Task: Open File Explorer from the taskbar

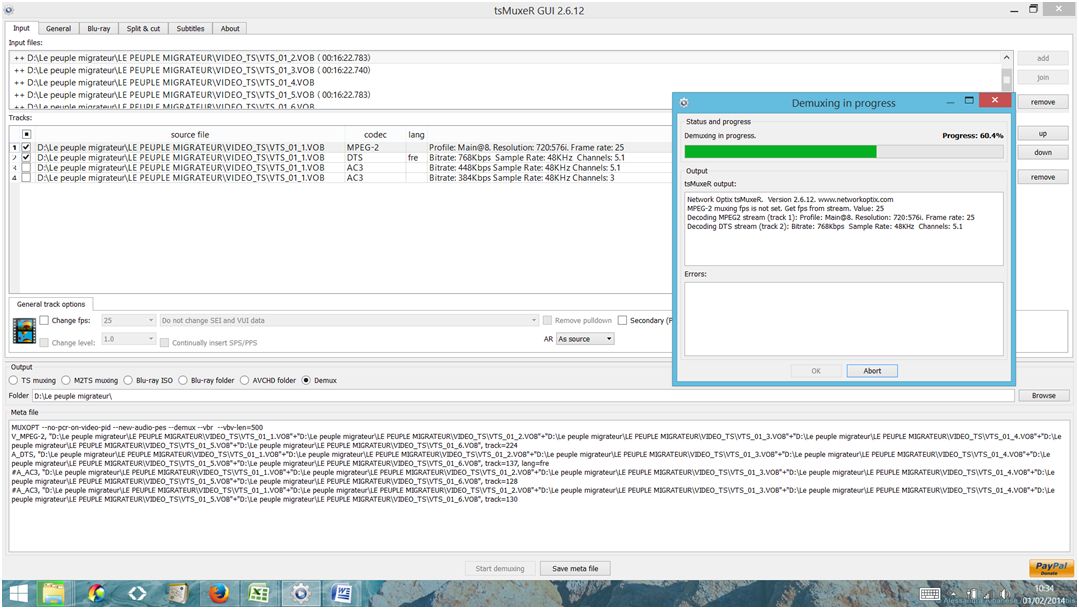Action: [x=54, y=594]
